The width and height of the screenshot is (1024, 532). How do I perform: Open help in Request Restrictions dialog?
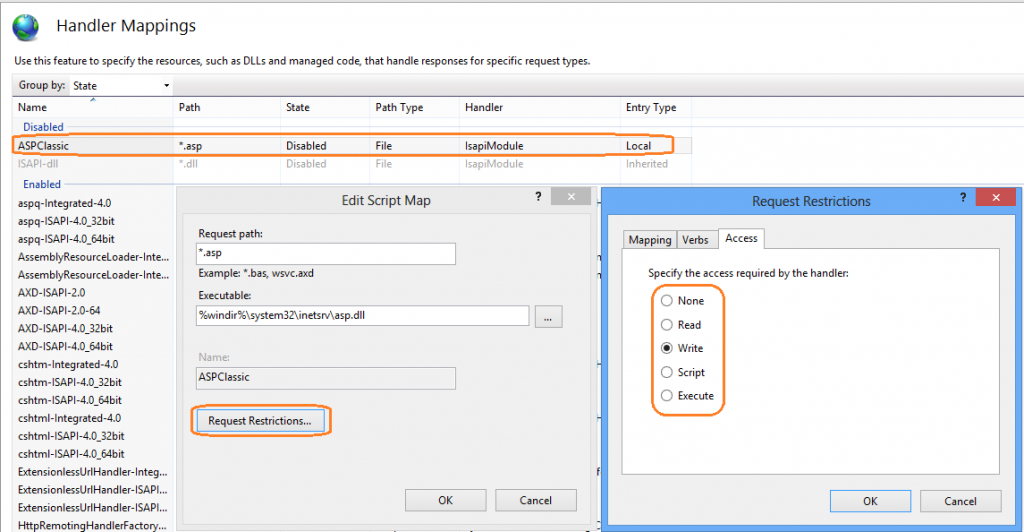(963, 197)
